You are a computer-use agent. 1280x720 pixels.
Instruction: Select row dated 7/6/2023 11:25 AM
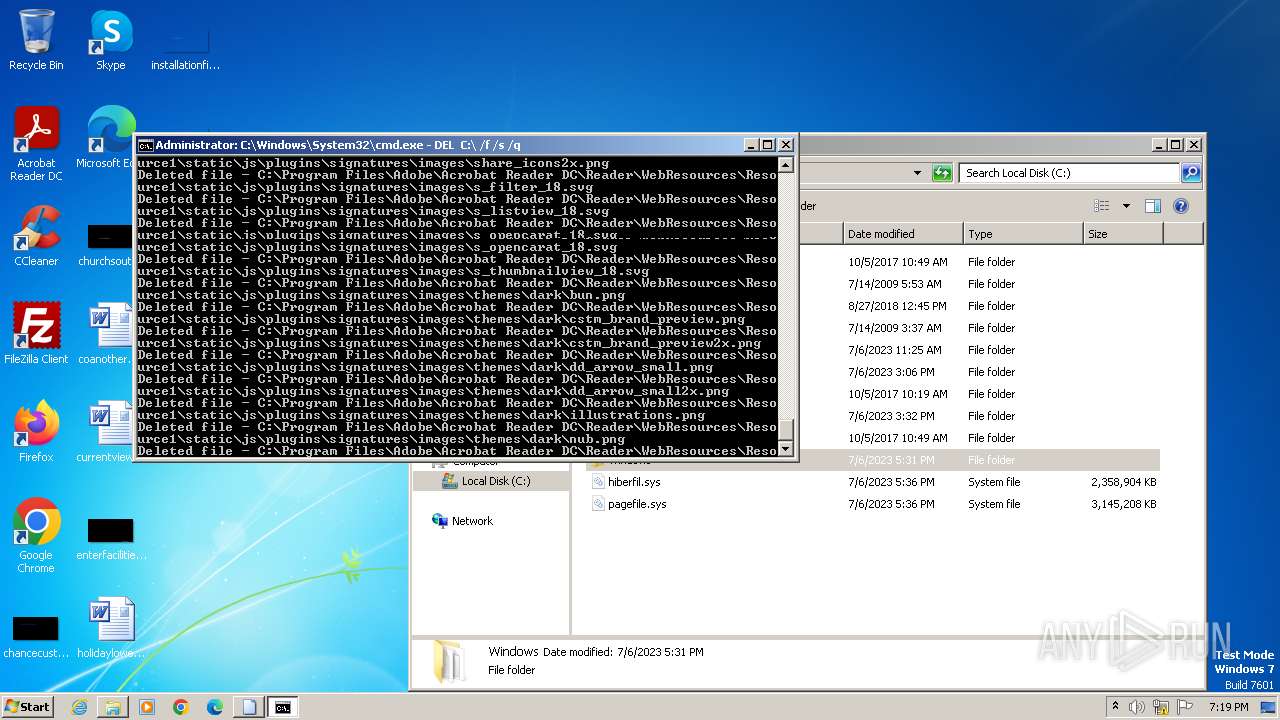pos(978,350)
